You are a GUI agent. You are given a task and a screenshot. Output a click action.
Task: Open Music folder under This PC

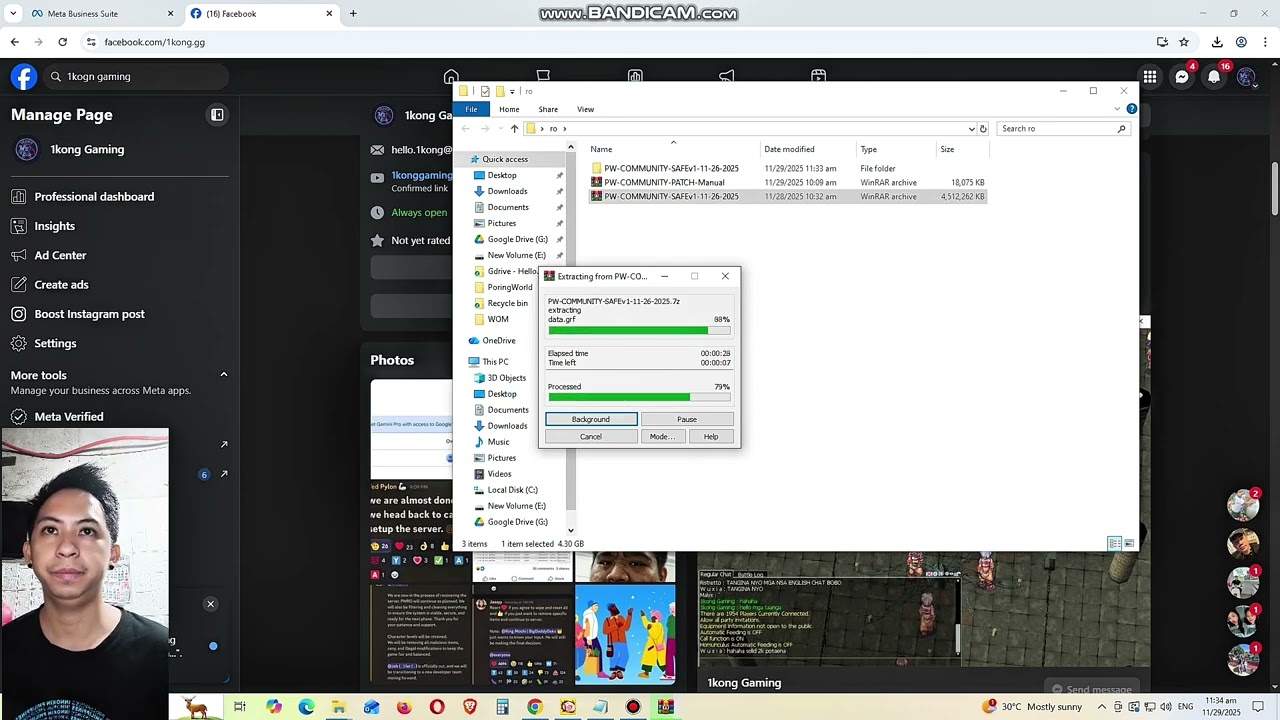[498, 442]
